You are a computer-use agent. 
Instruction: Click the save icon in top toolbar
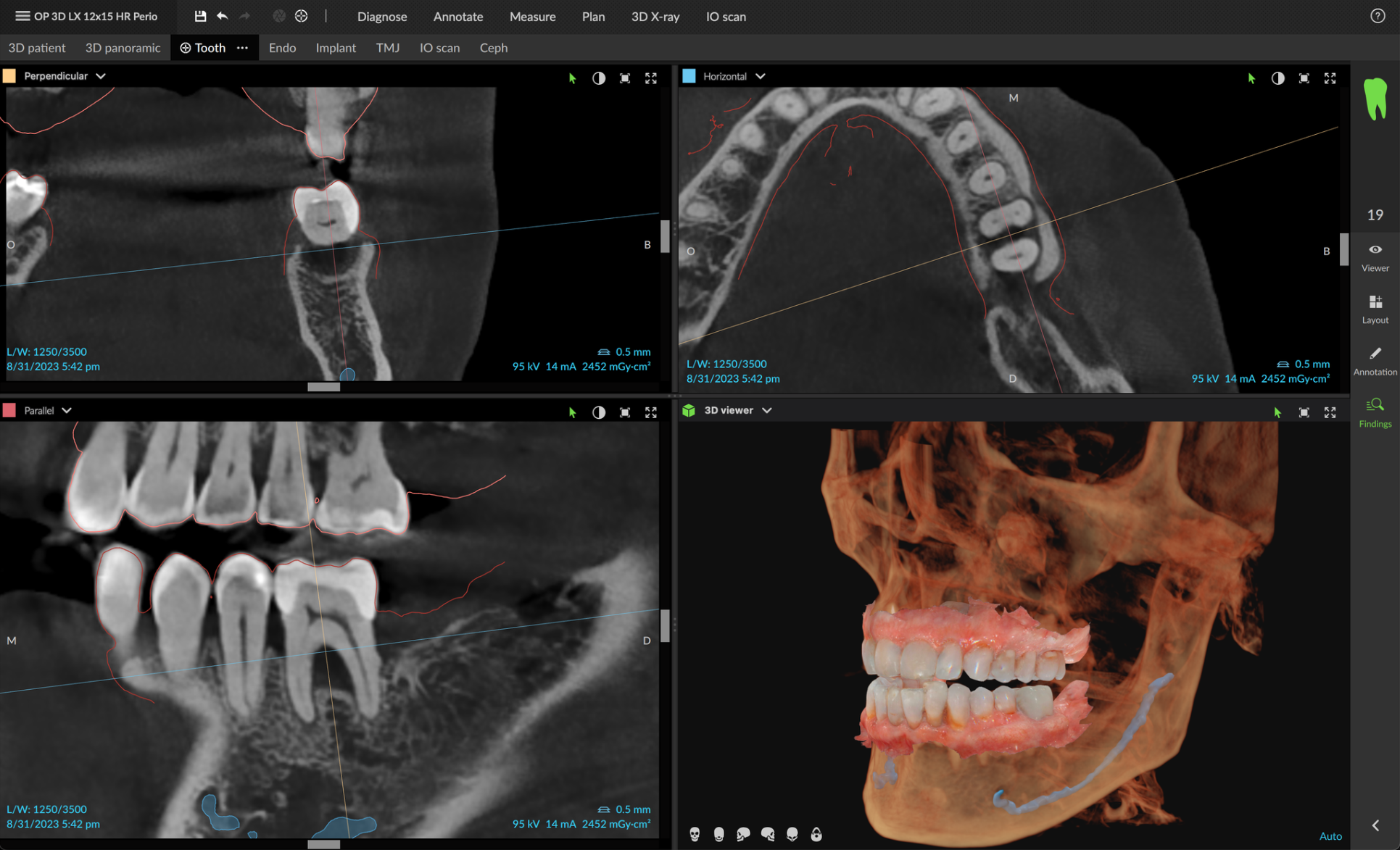[200, 16]
